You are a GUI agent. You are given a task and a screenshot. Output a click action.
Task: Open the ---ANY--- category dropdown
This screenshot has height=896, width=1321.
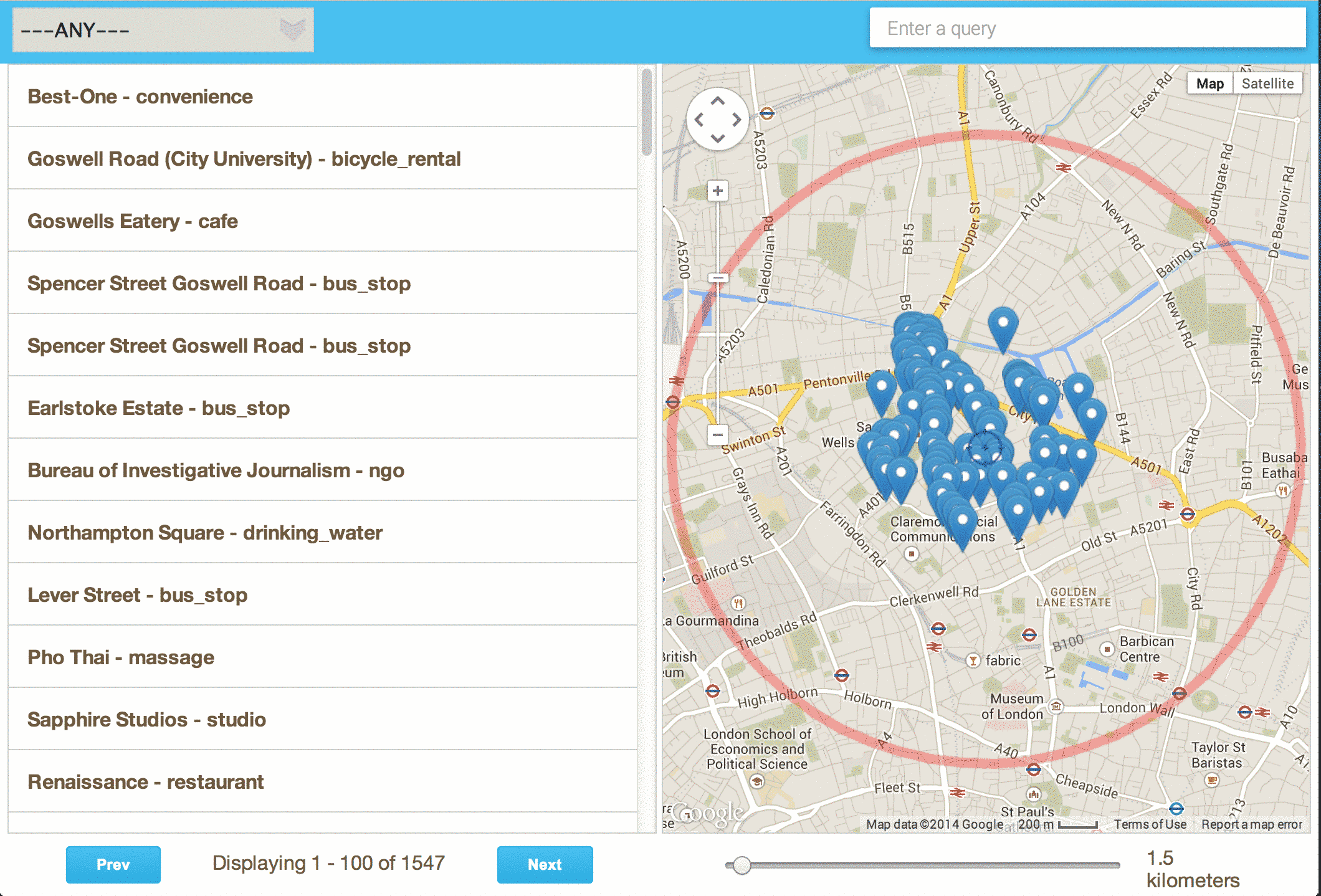[x=150, y=30]
